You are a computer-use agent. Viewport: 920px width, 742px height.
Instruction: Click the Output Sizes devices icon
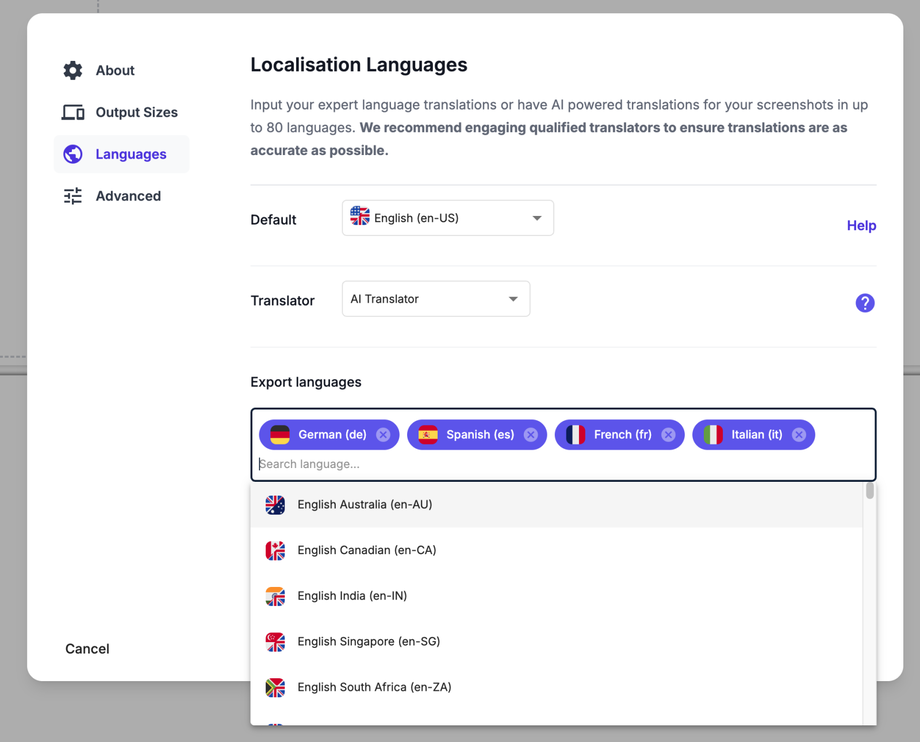(x=73, y=112)
